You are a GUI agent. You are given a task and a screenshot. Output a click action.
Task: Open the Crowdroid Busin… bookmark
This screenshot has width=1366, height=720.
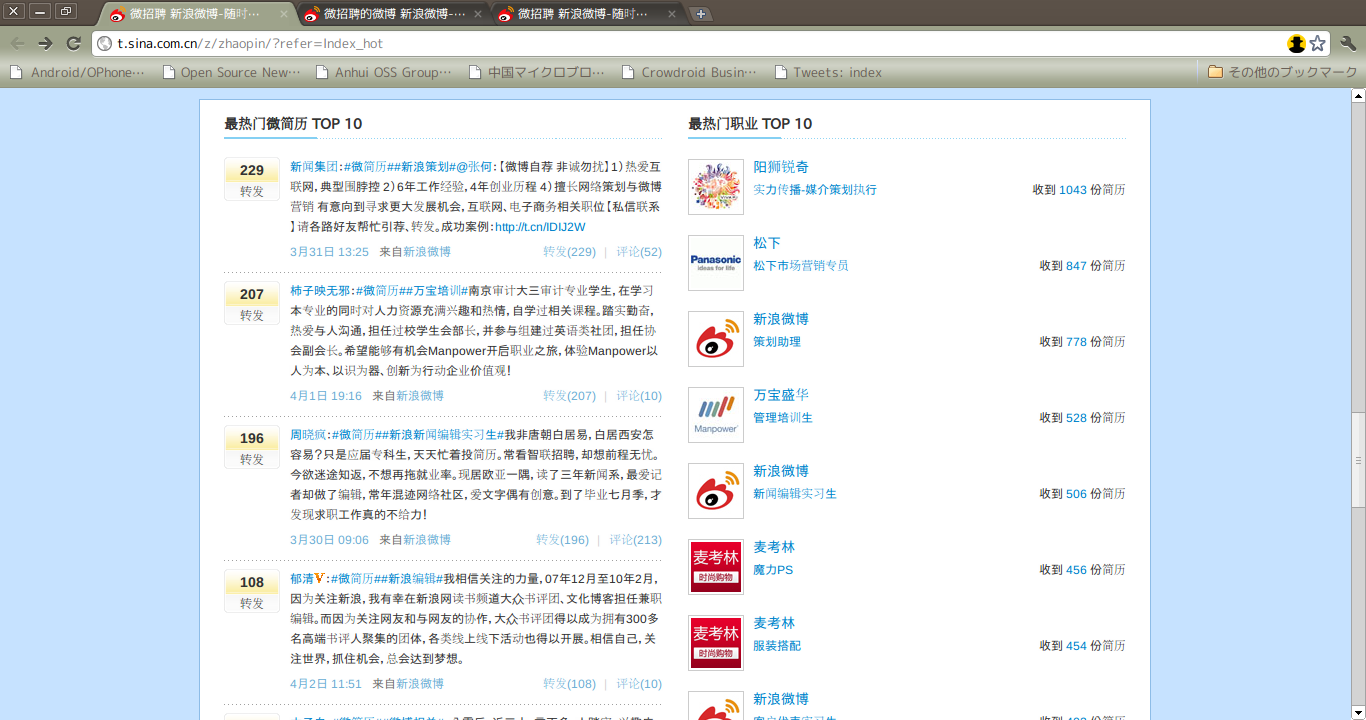[689, 72]
